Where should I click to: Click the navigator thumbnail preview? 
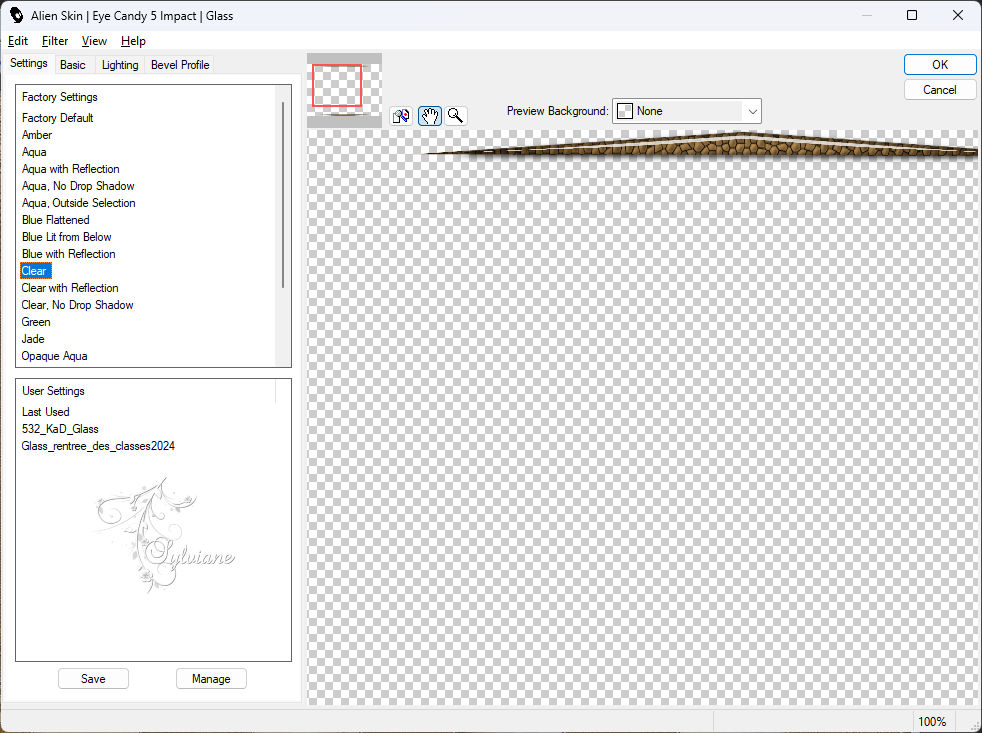click(x=344, y=90)
